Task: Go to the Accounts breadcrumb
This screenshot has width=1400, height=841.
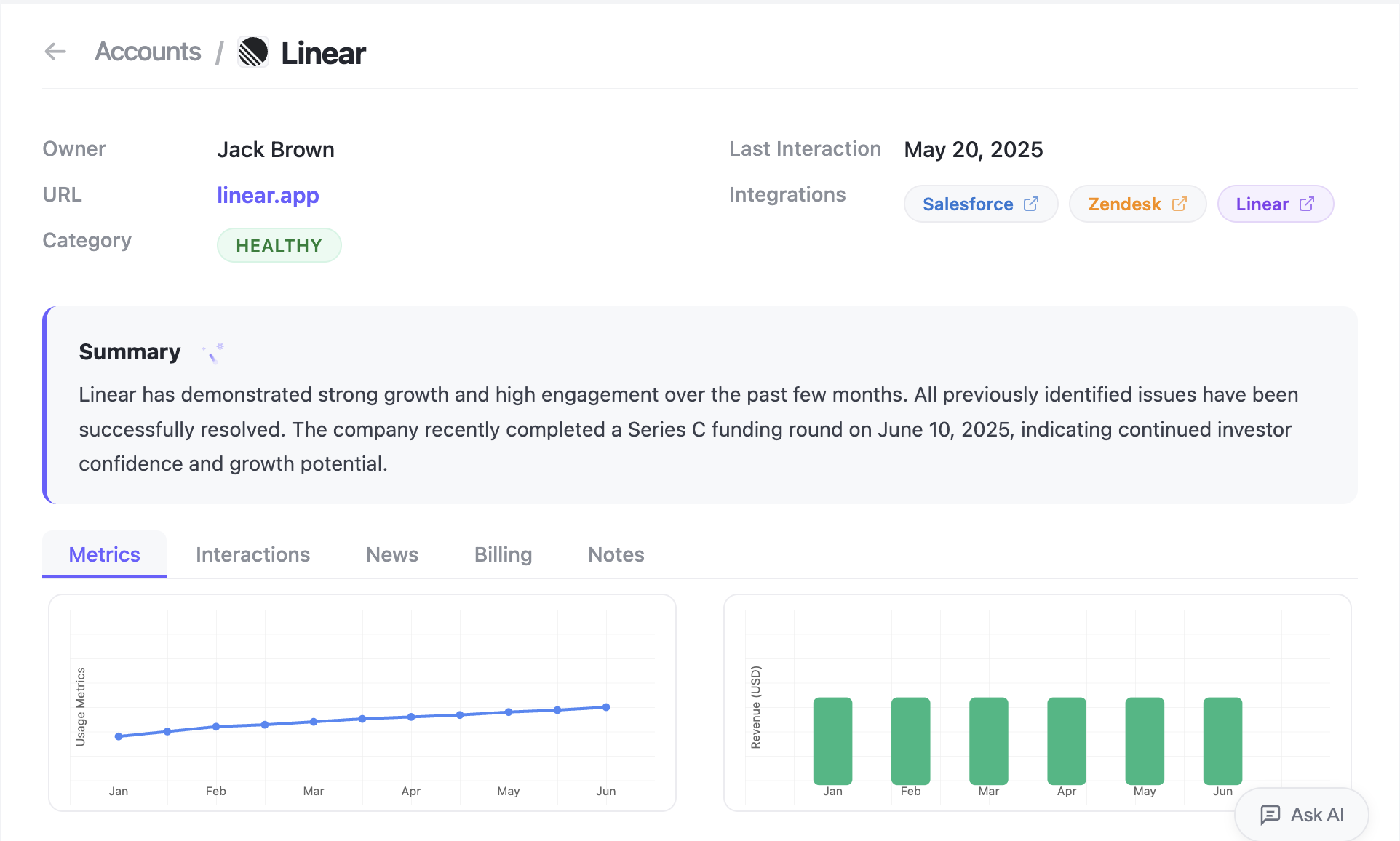Action: pos(148,52)
